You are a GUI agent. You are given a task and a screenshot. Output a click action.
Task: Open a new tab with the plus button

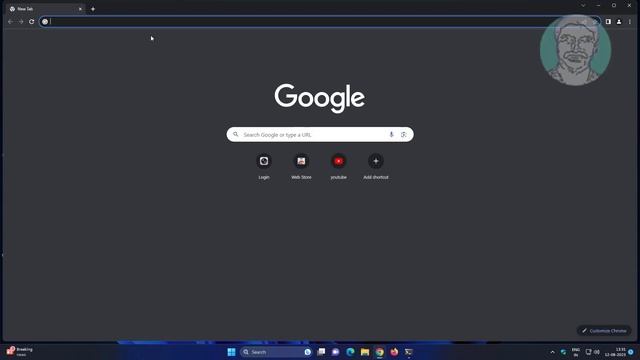point(93,9)
